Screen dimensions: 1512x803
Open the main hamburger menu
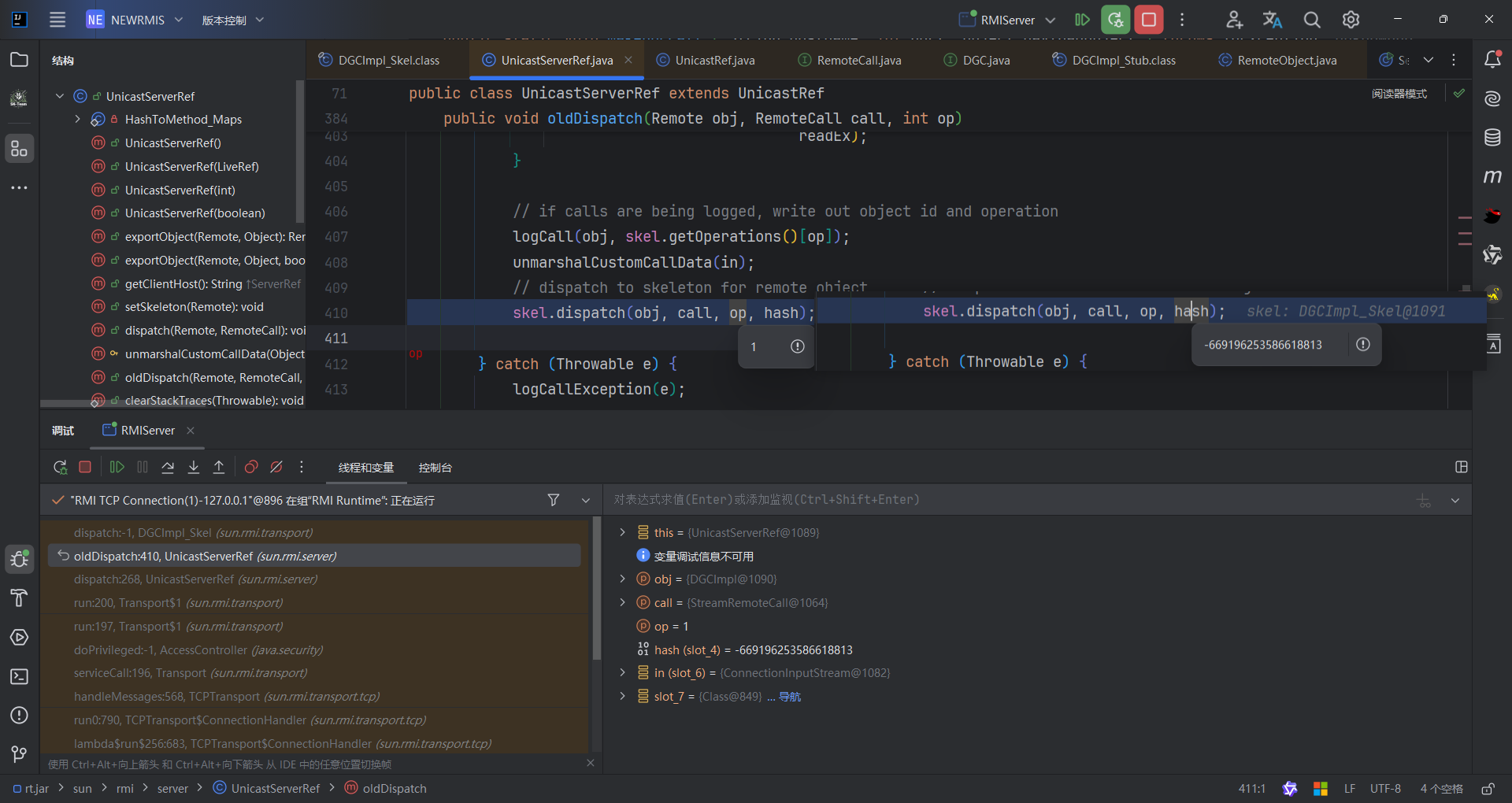click(x=57, y=20)
